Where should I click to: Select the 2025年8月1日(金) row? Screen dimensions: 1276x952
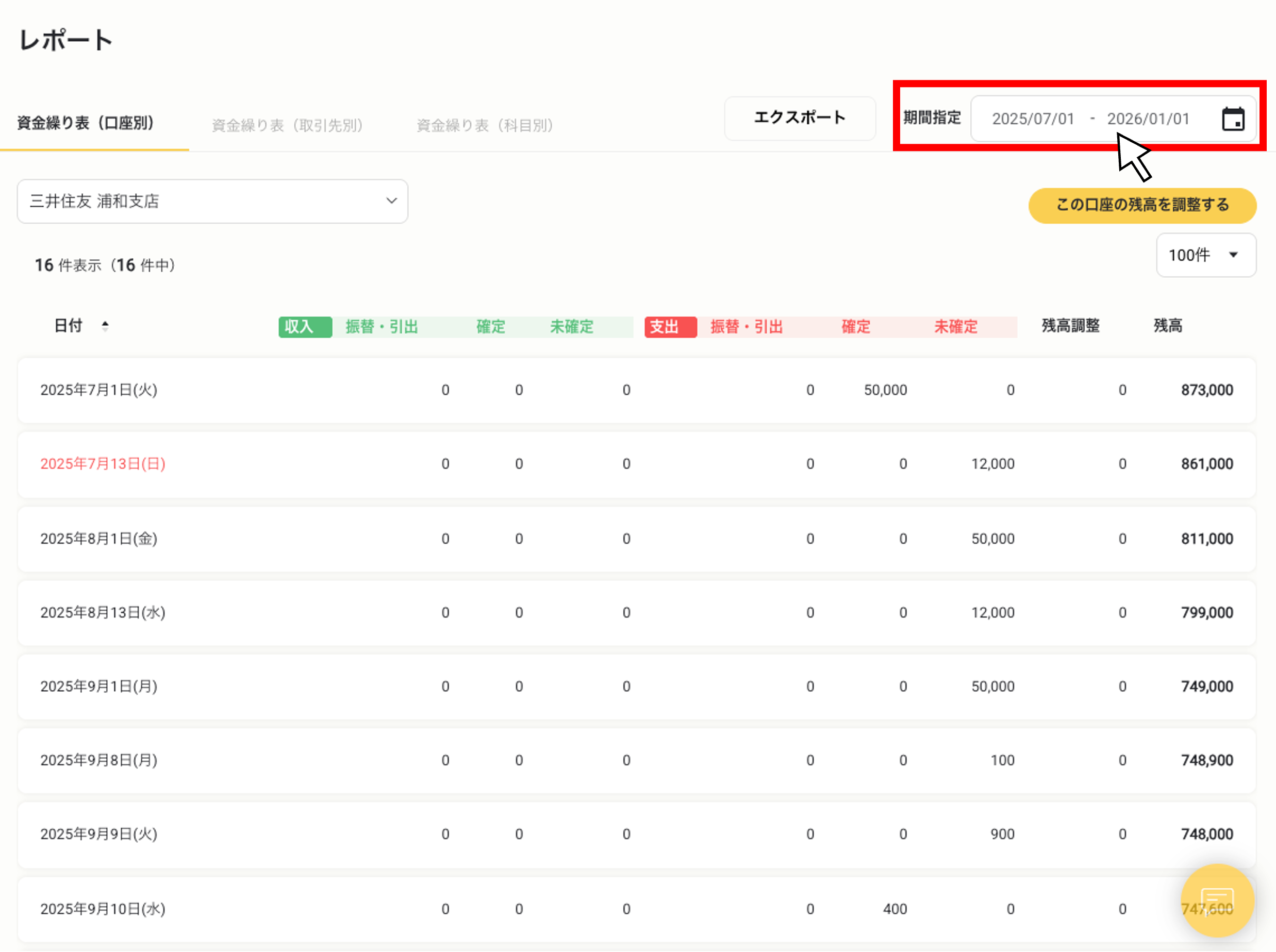coord(99,538)
